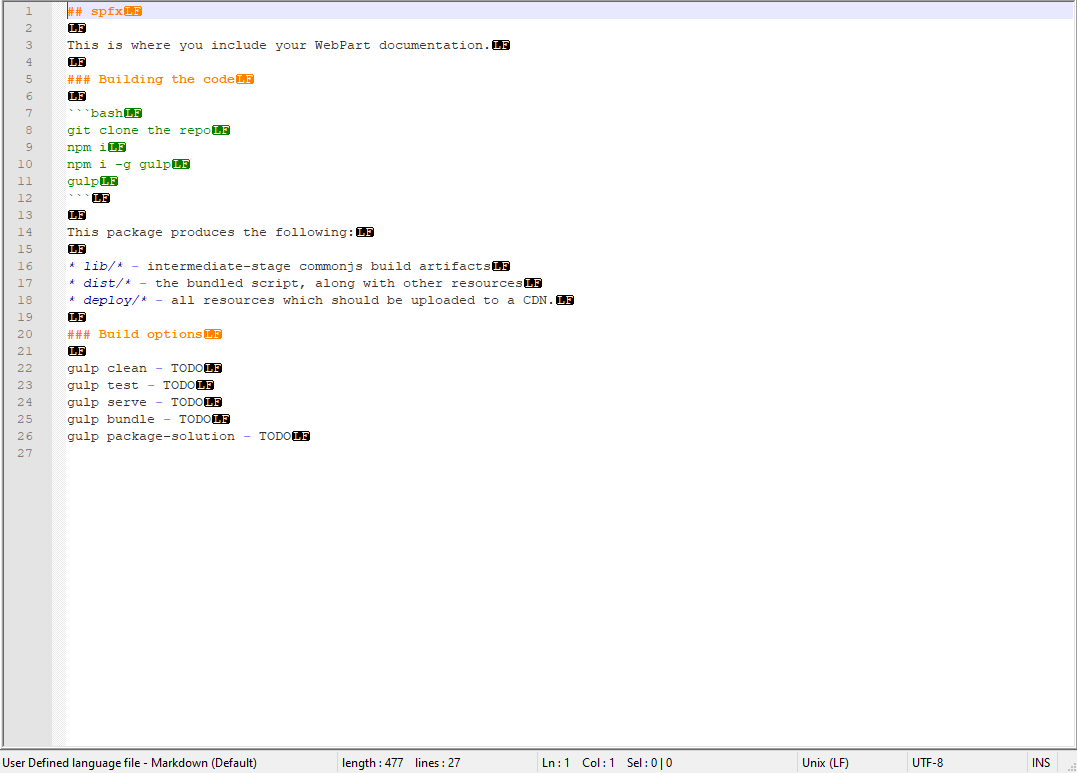The height and width of the screenshot is (773, 1077).
Task: Click the 'gulp bundle - TODO' line
Action: pyautogui.click(x=139, y=419)
